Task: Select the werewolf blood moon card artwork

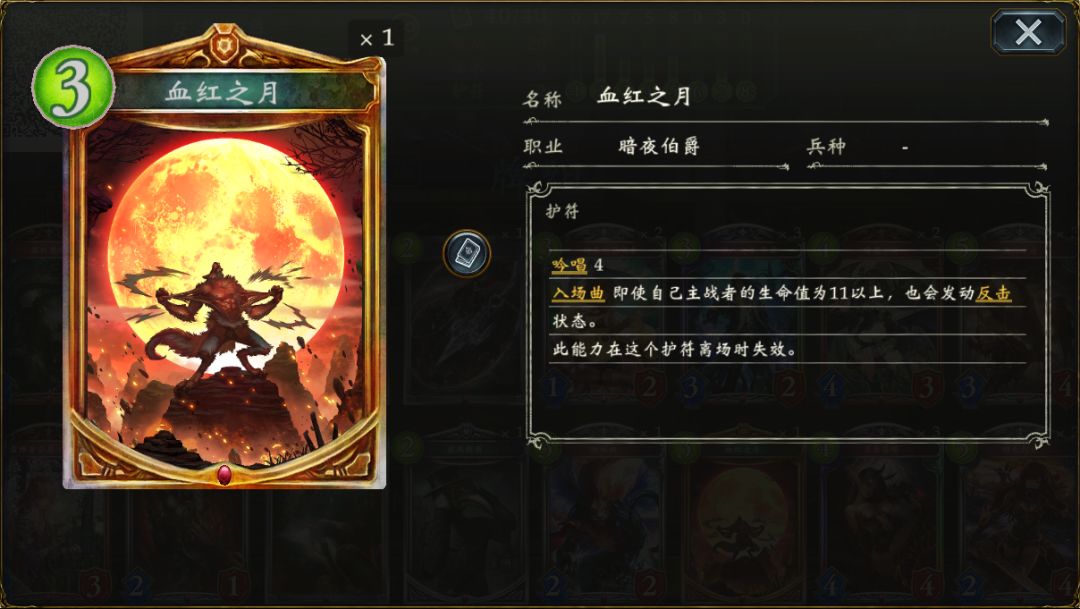Action: coord(225,296)
